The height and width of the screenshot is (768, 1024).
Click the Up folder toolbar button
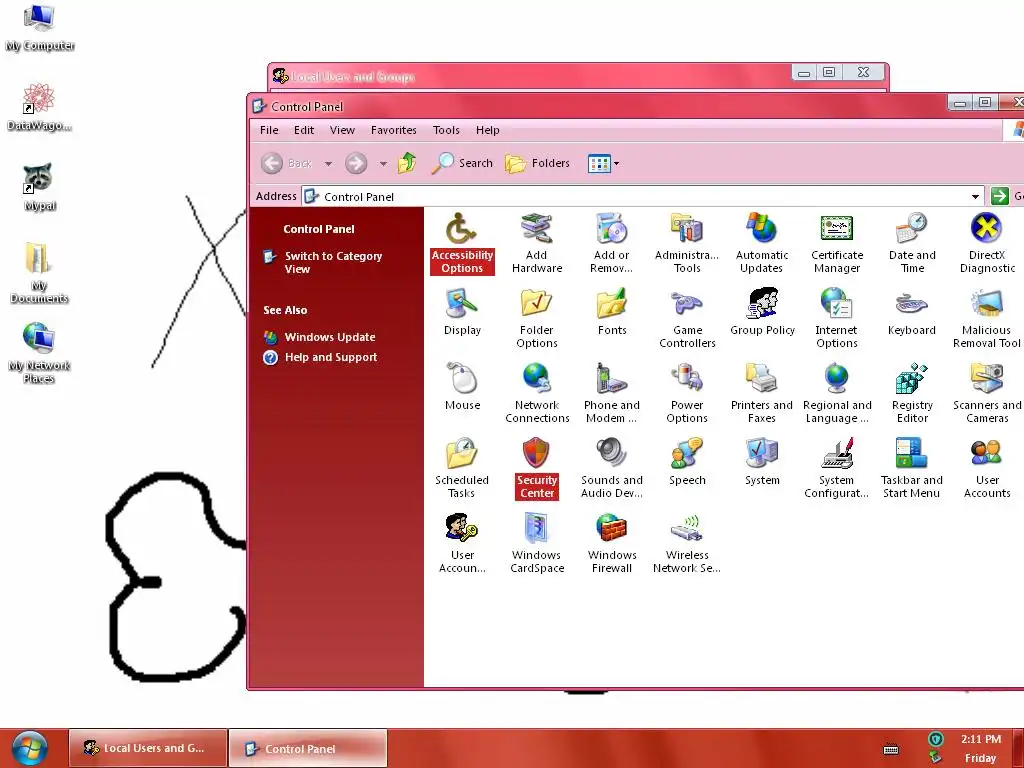tap(407, 163)
